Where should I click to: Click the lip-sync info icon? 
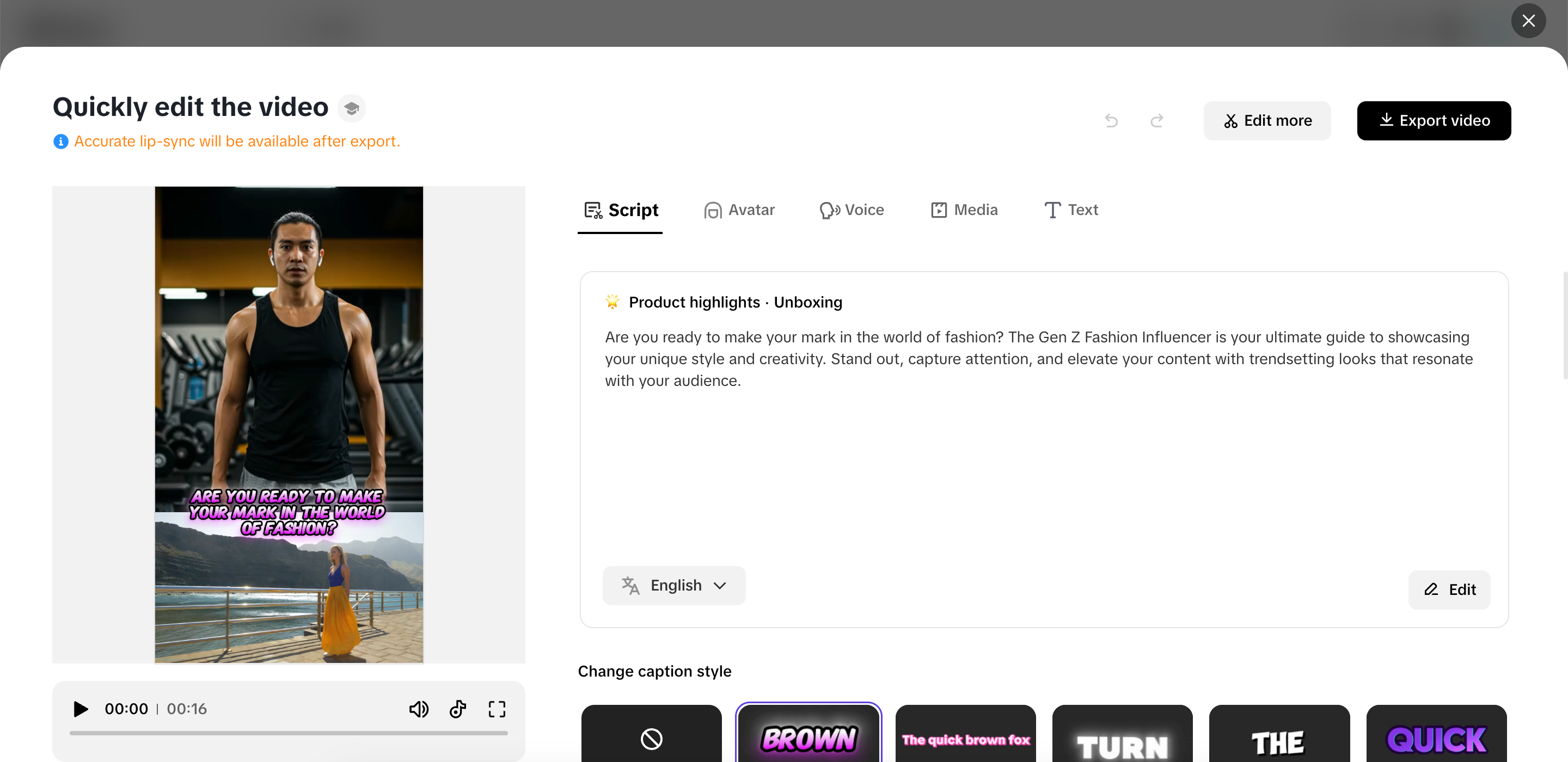pos(61,141)
